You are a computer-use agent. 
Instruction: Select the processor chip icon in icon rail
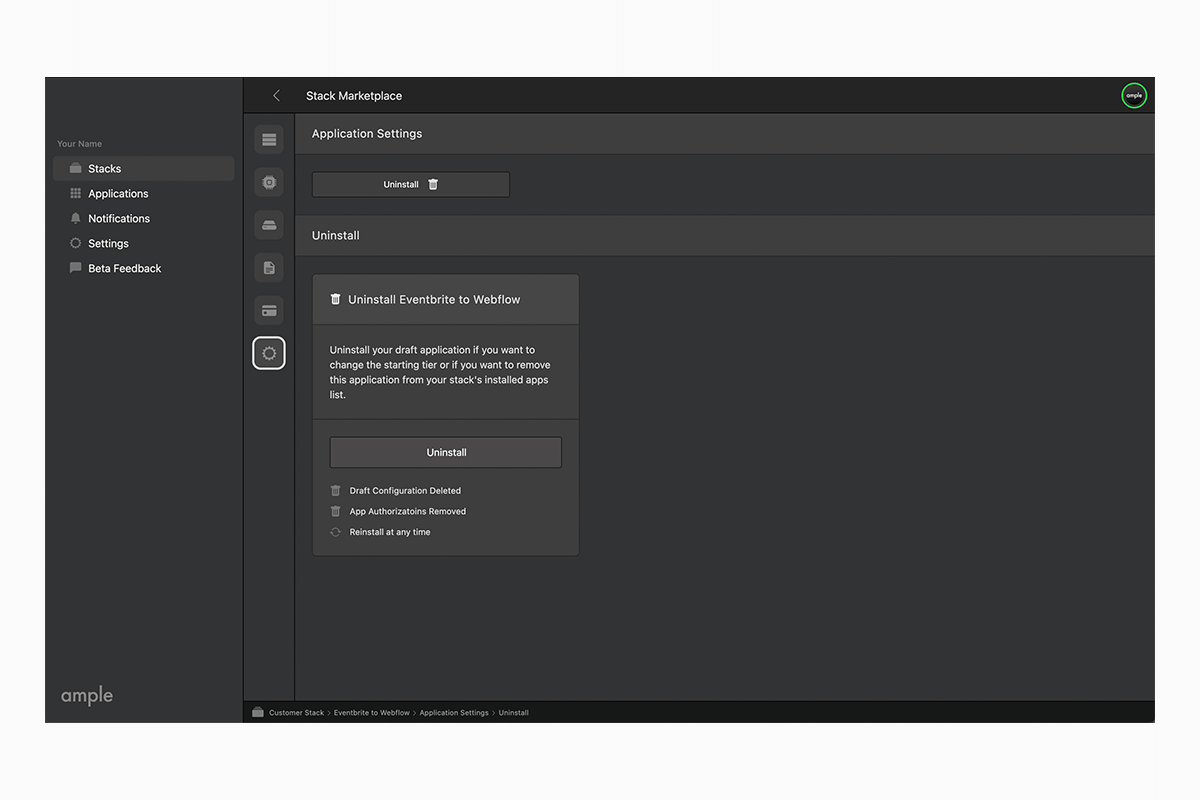(269, 182)
